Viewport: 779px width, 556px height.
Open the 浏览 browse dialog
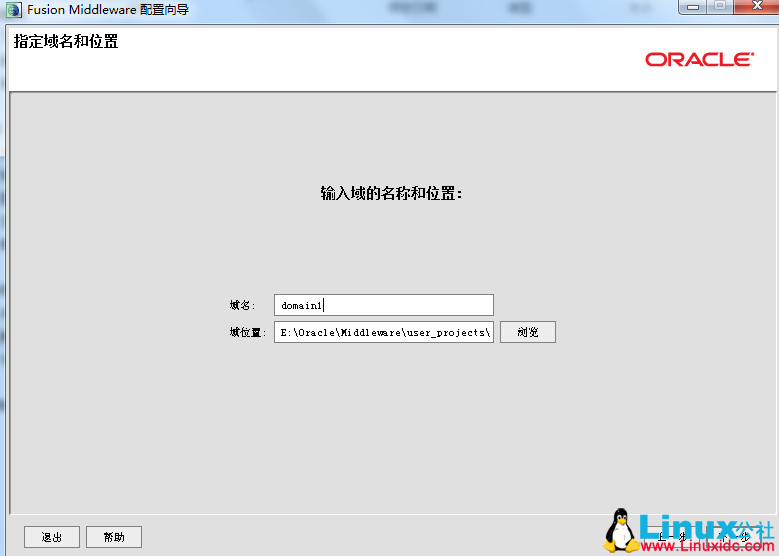(528, 332)
